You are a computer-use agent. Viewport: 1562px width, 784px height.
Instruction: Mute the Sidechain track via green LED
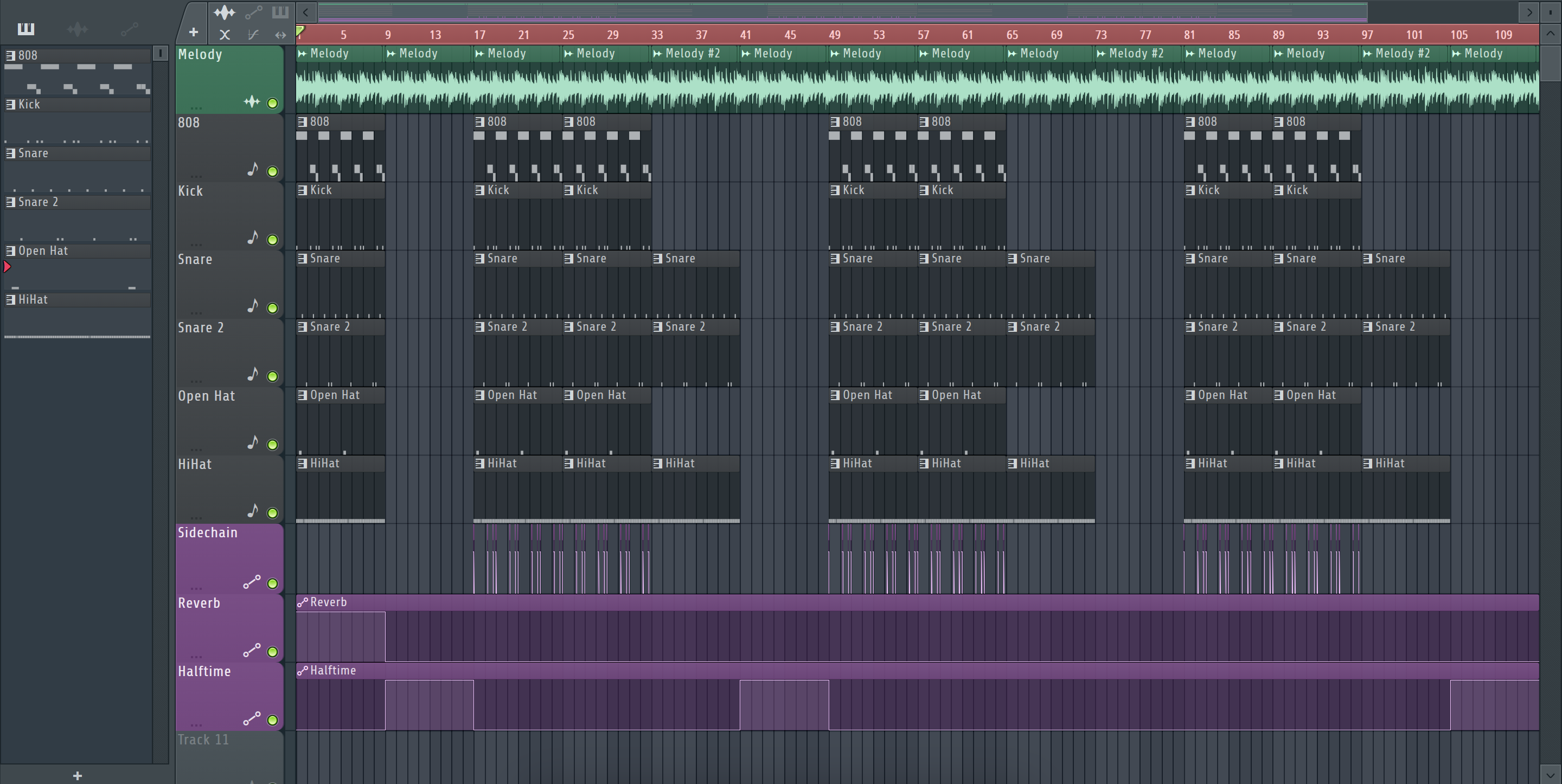(x=273, y=584)
